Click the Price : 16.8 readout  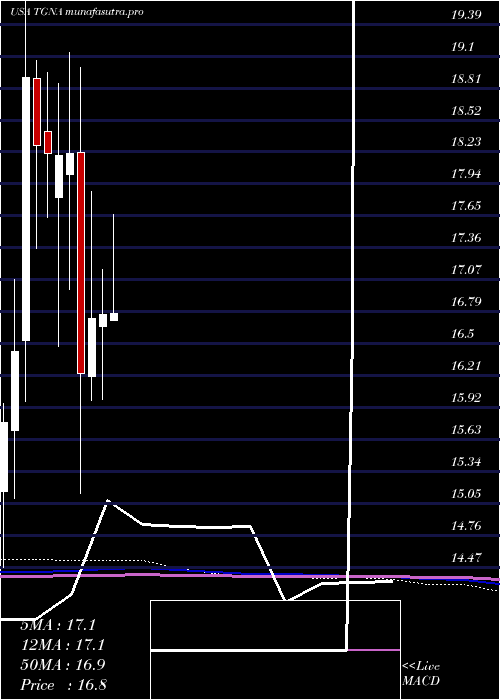pyautogui.click(x=63, y=685)
